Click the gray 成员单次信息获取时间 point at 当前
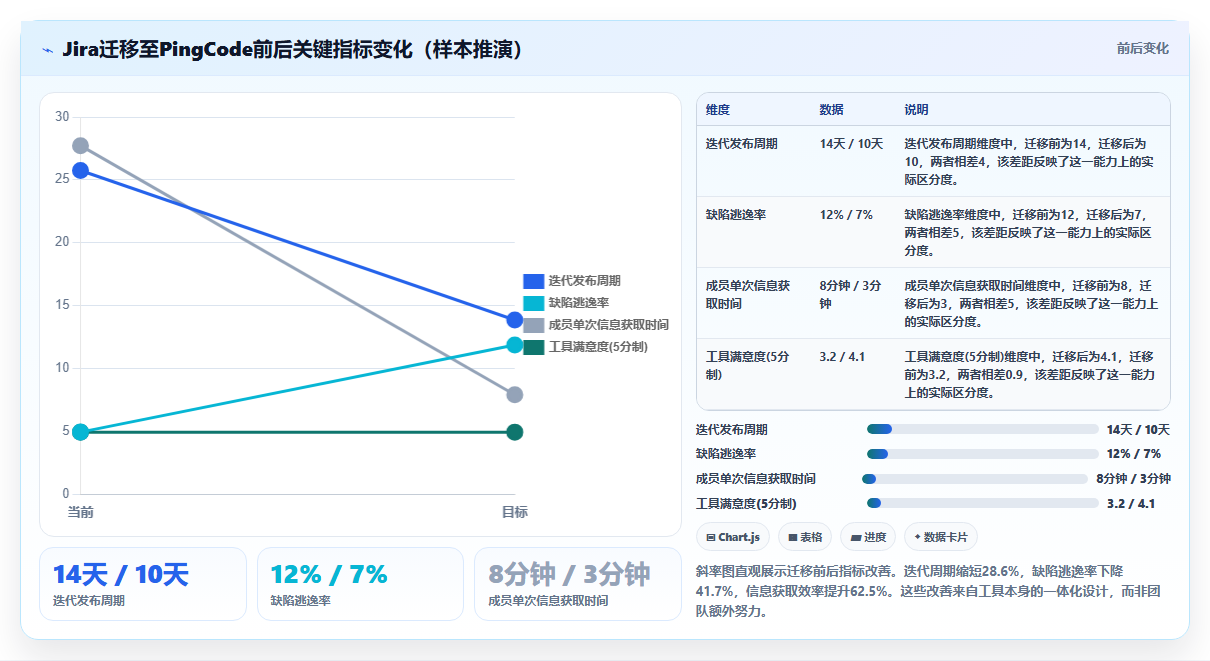 (x=81, y=146)
